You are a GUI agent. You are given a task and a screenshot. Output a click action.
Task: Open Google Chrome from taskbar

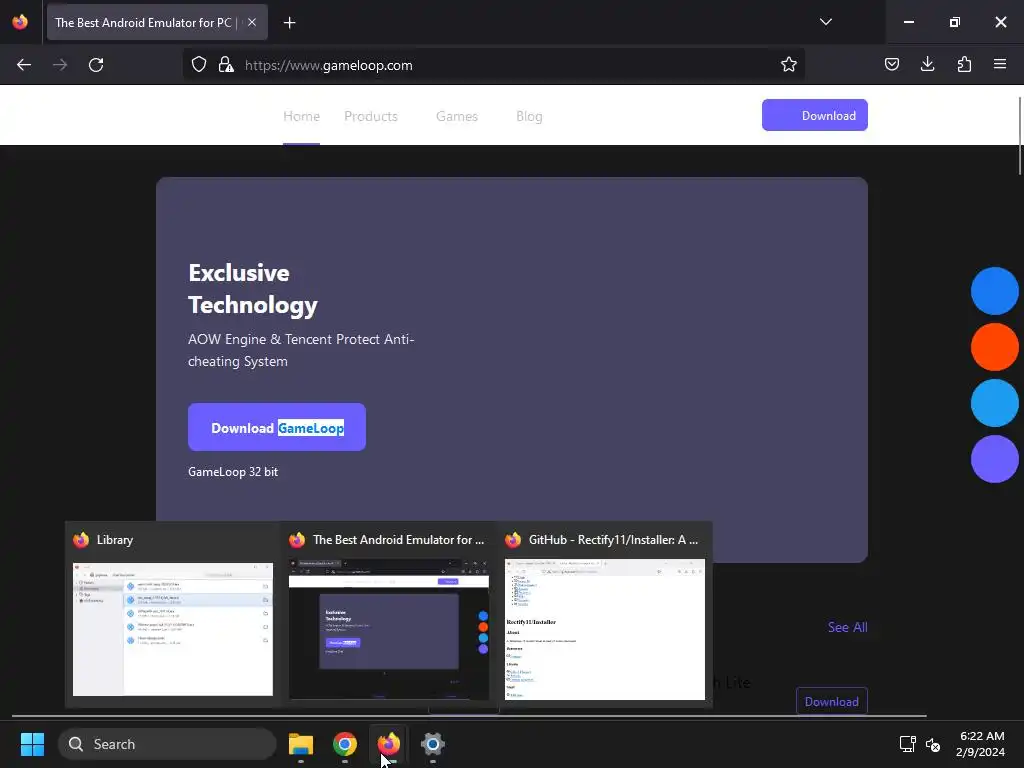(345, 744)
